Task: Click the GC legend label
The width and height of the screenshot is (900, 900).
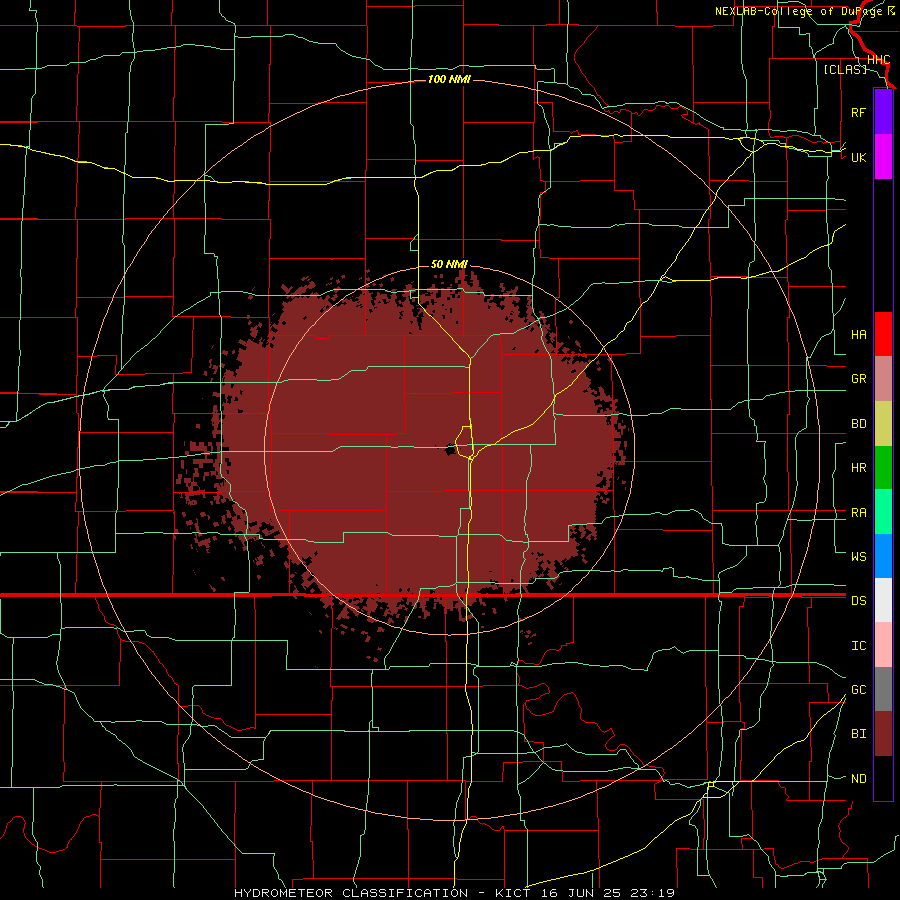Action: [x=858, y=690]
